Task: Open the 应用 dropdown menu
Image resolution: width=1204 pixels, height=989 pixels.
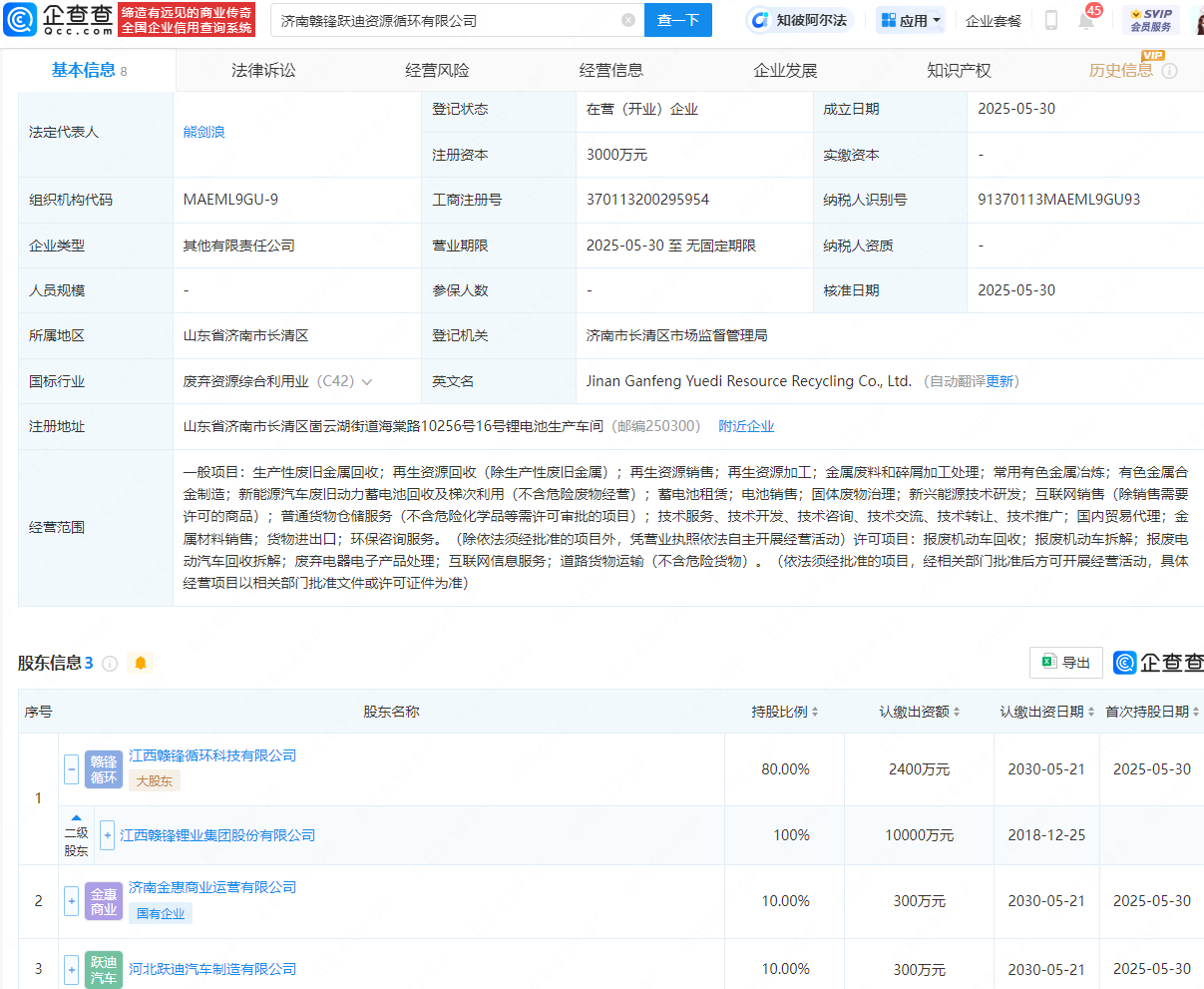Action: [x=911, y=20]
